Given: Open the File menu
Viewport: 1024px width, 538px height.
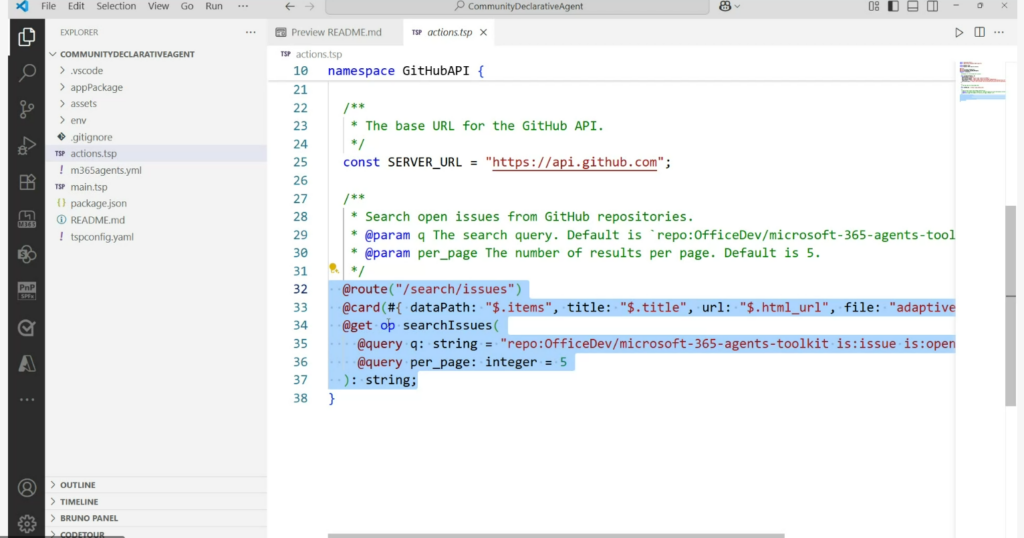Looking at the screenshot, I should click(x=48, y=7).
